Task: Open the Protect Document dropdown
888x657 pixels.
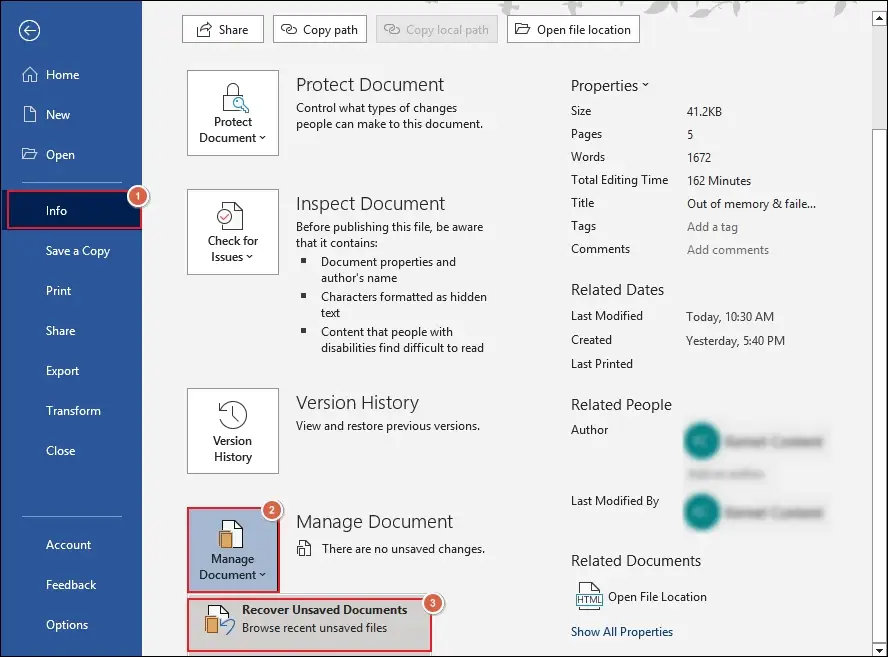Action: tap(233, 113)
